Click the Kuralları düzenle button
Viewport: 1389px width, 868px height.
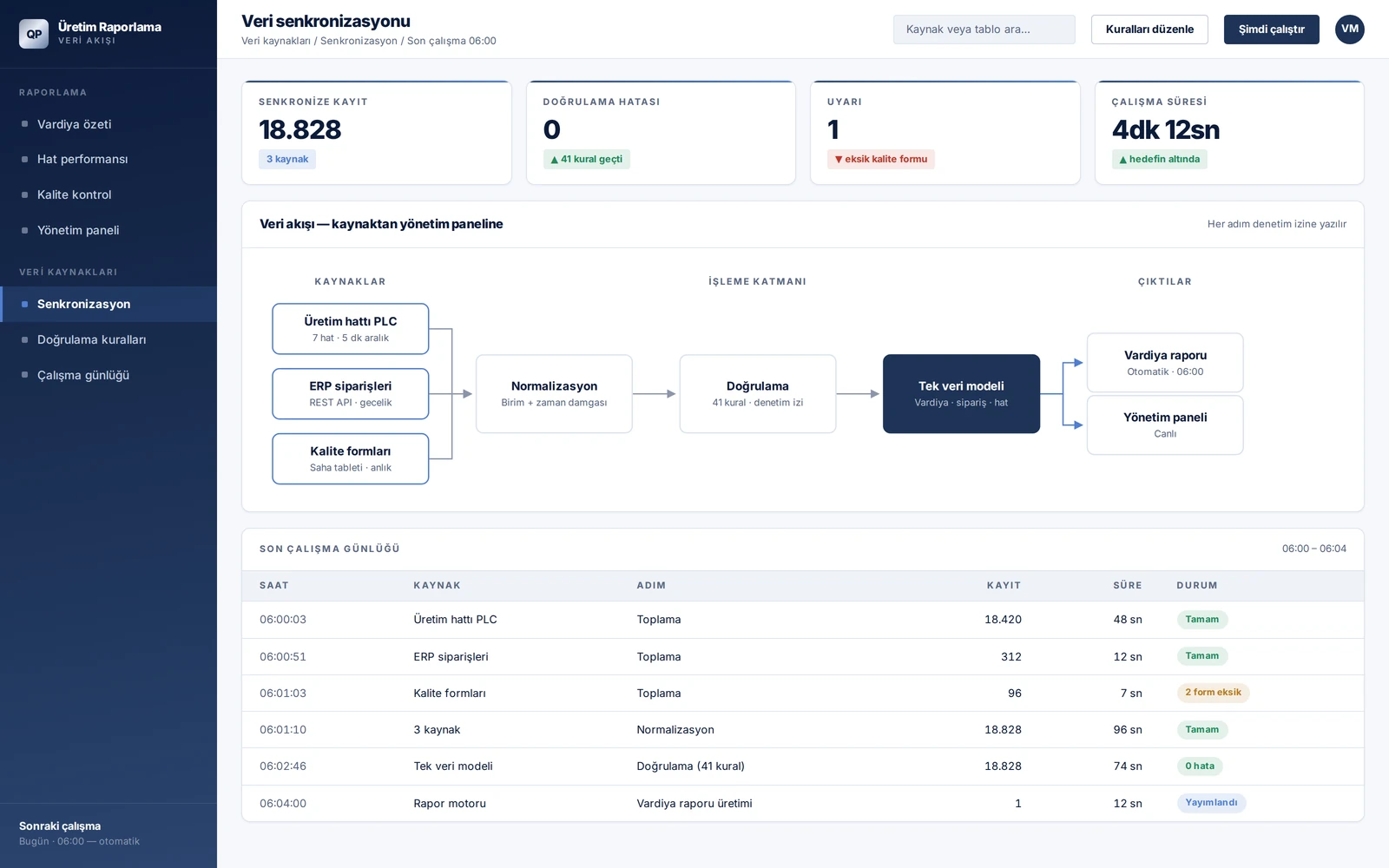coord(1149,30)
